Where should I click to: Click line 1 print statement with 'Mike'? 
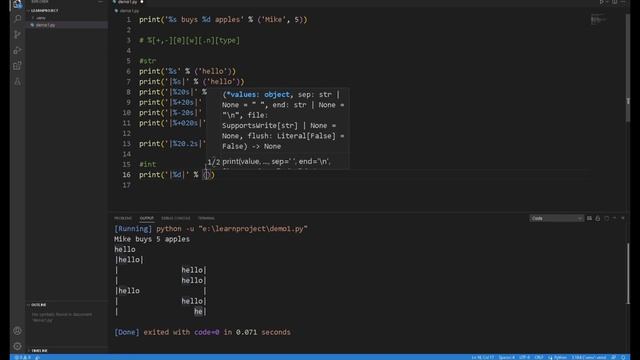point(223,20)
